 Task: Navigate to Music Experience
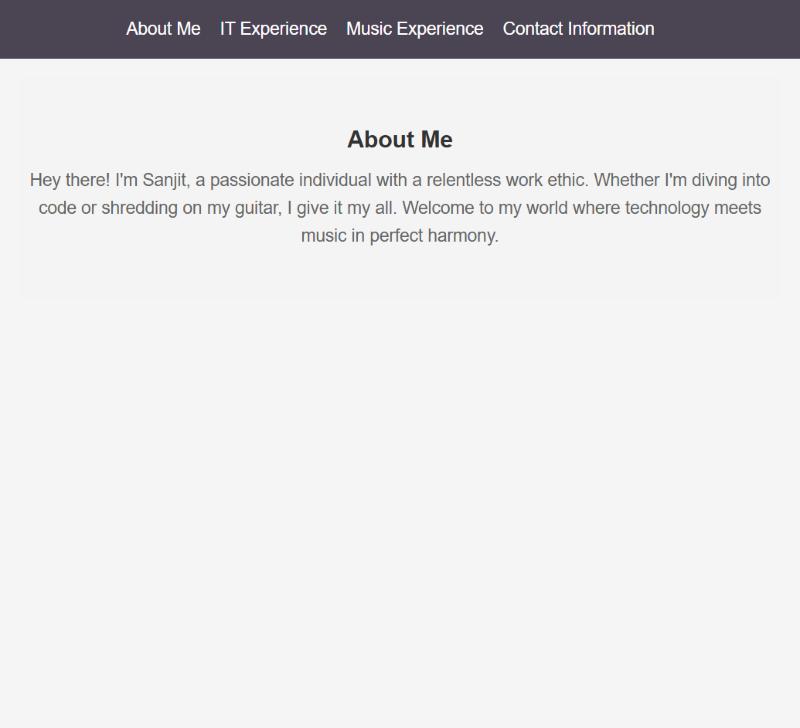[415, 29]
